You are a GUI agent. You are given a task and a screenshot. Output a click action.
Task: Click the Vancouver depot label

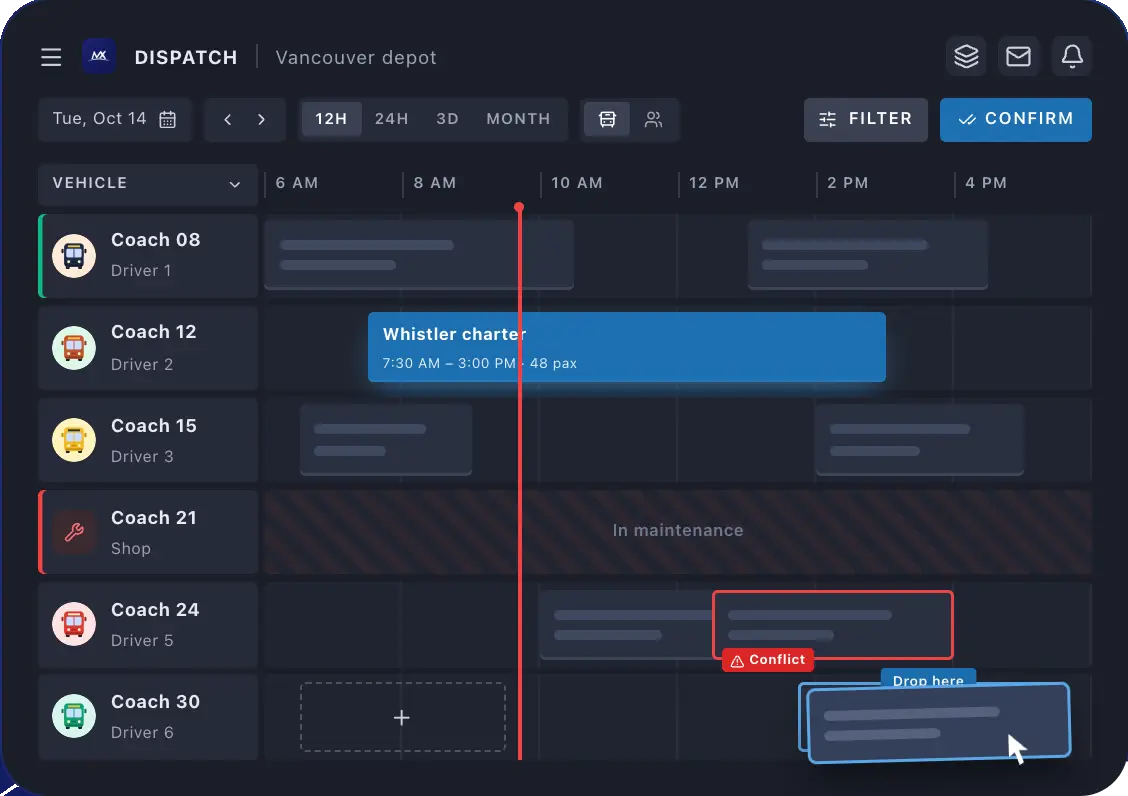click(356, 58)
